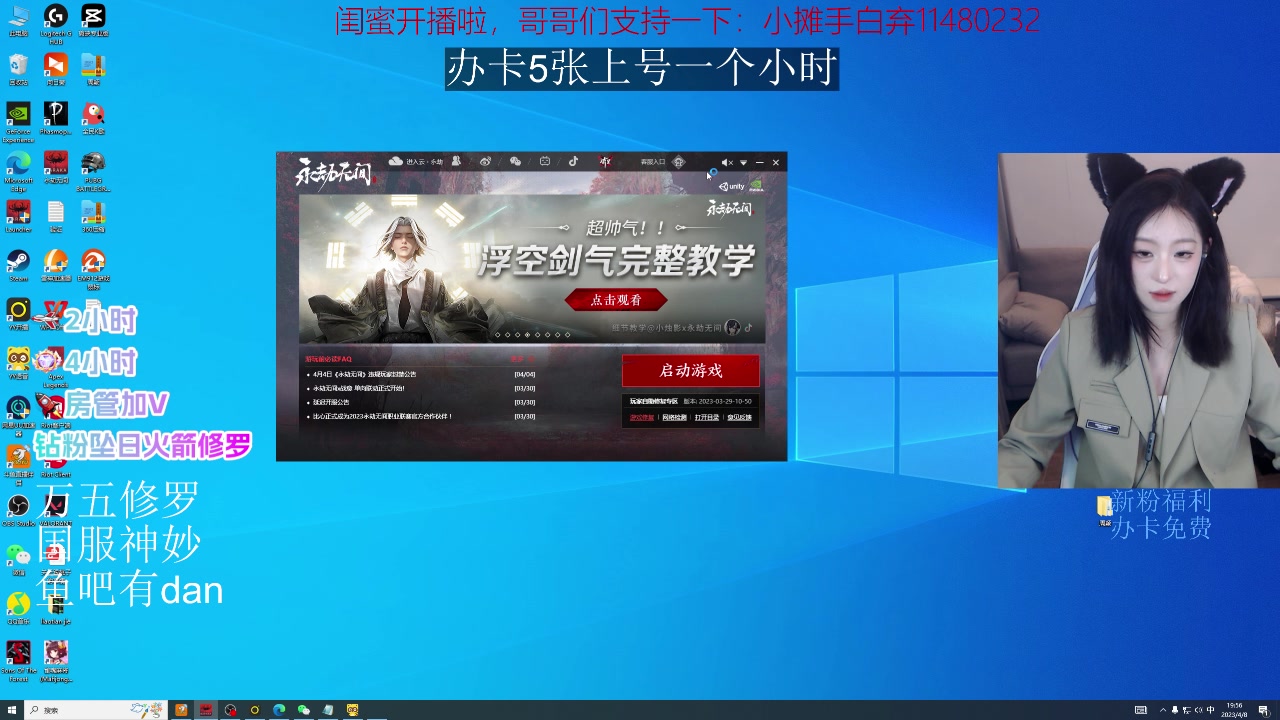Toggle the launcher sound mute icon

click(x=727, y=162)
